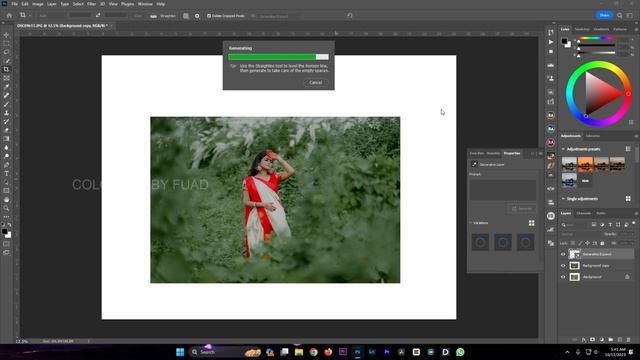Open the Filter menu

(x=91, y=4)
